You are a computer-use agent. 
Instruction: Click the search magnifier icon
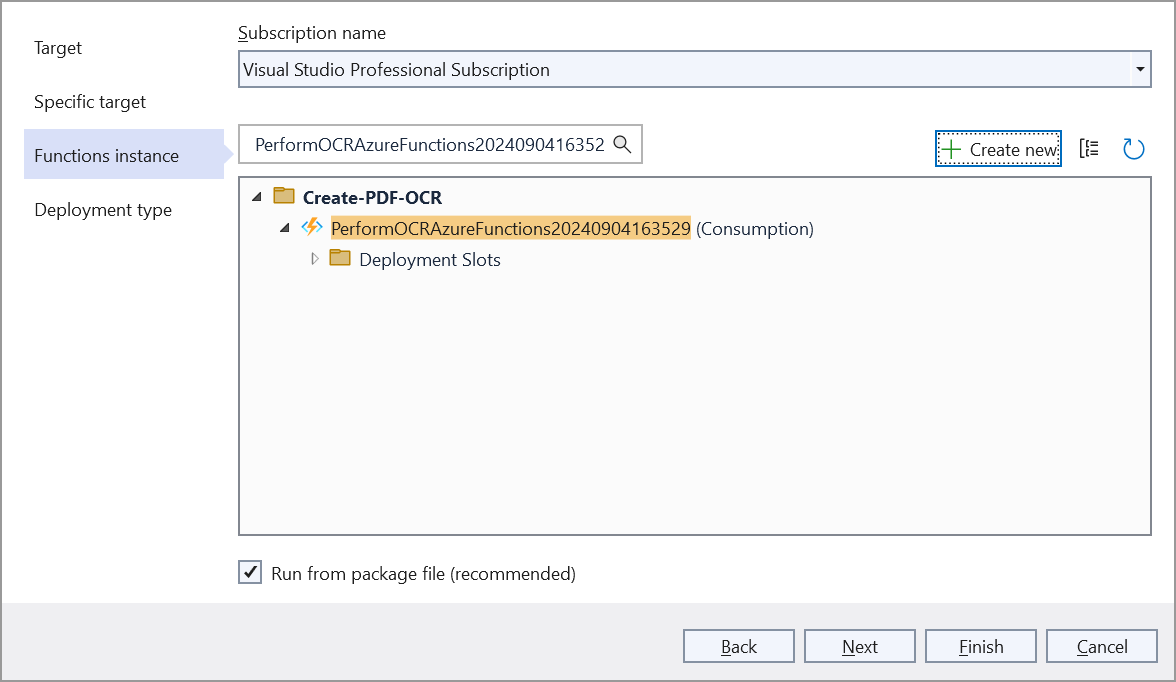[622, 144]
